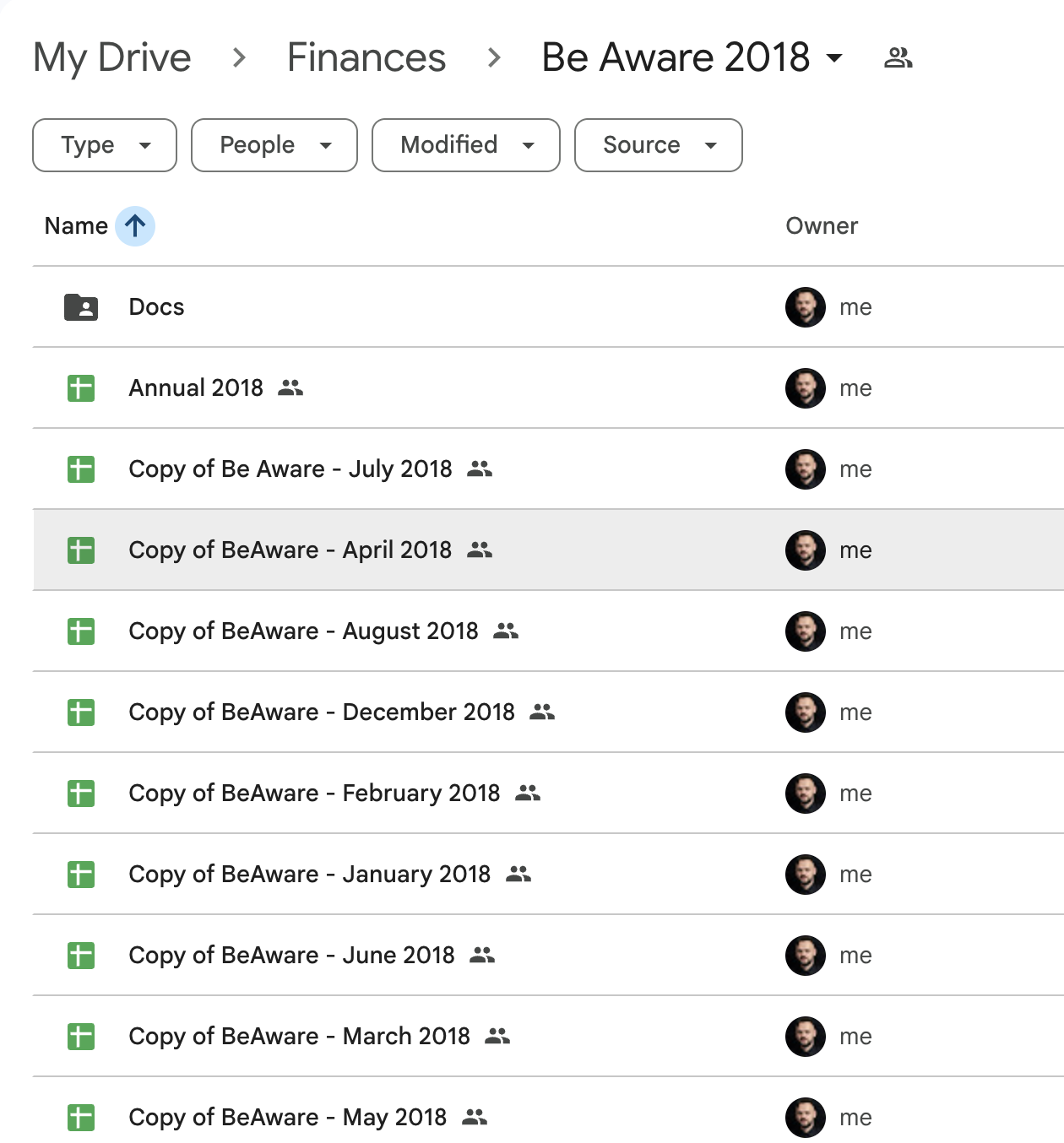
Task: Open the Modified filter dropdown
Action: tap(466, 145)
